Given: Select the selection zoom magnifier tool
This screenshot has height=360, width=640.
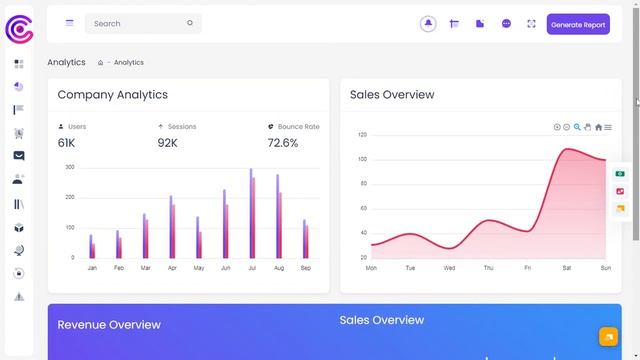Looking at the screenshot, I should [577, 127].
